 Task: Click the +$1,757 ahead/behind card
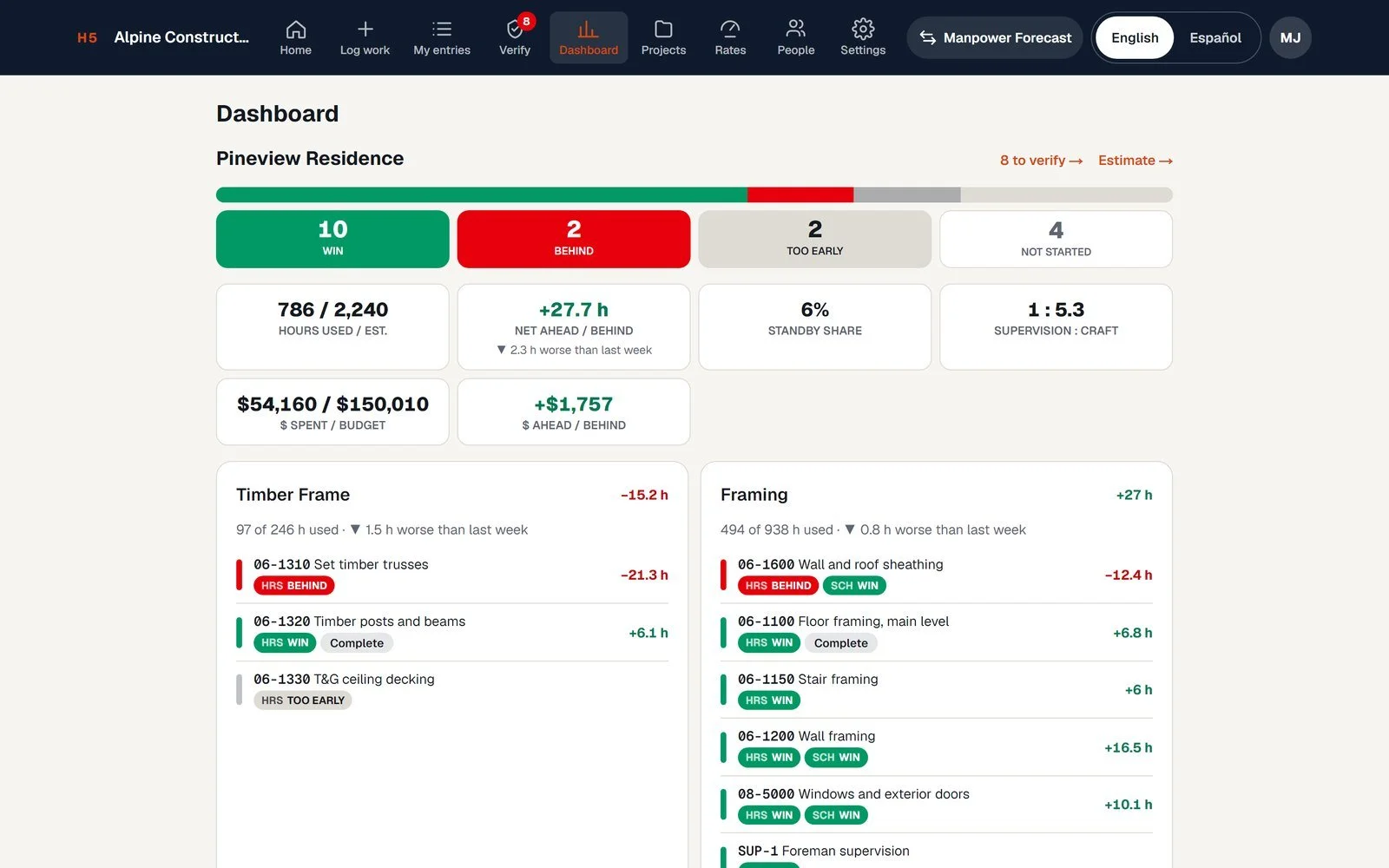click(574, 411)
